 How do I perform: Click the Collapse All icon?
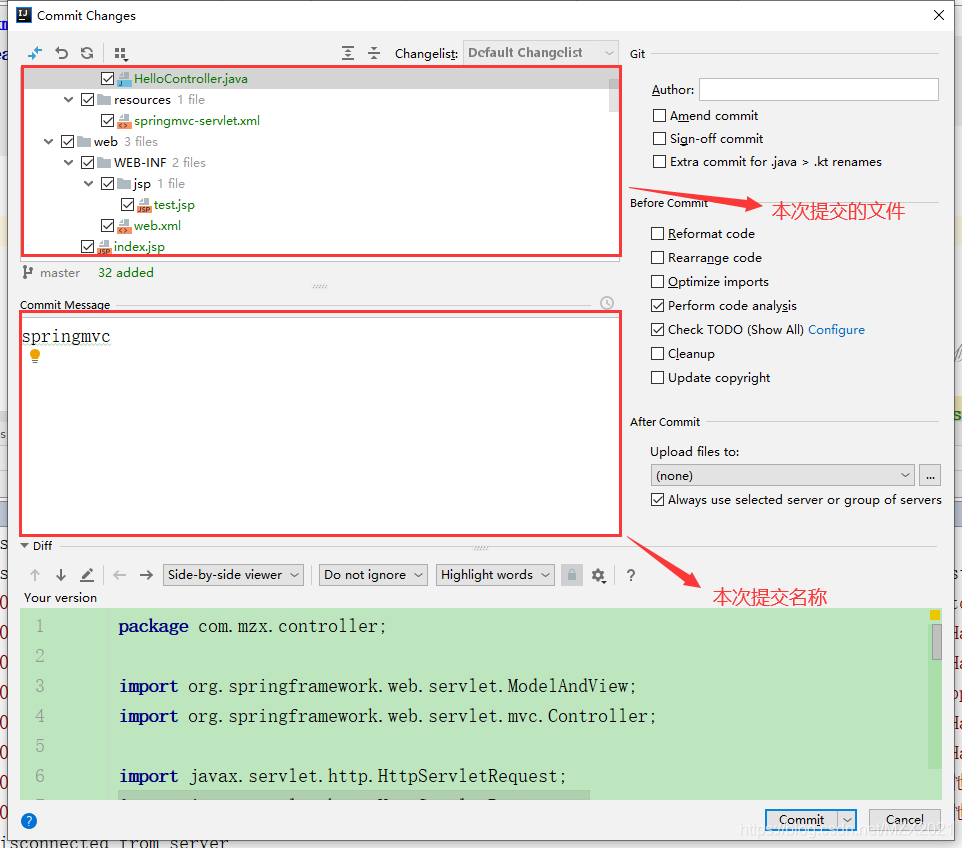click(x=374, y=53)
